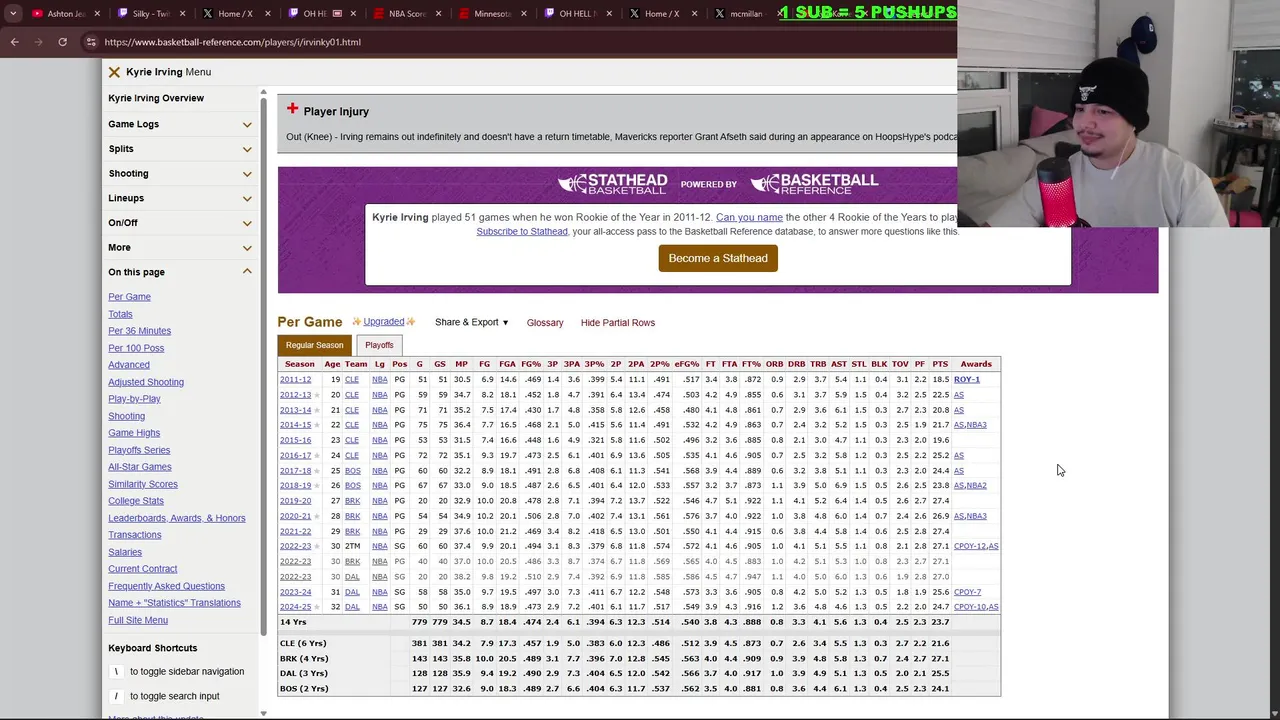
Task: Click the ROY-1 award link
Action: [967, 380]
